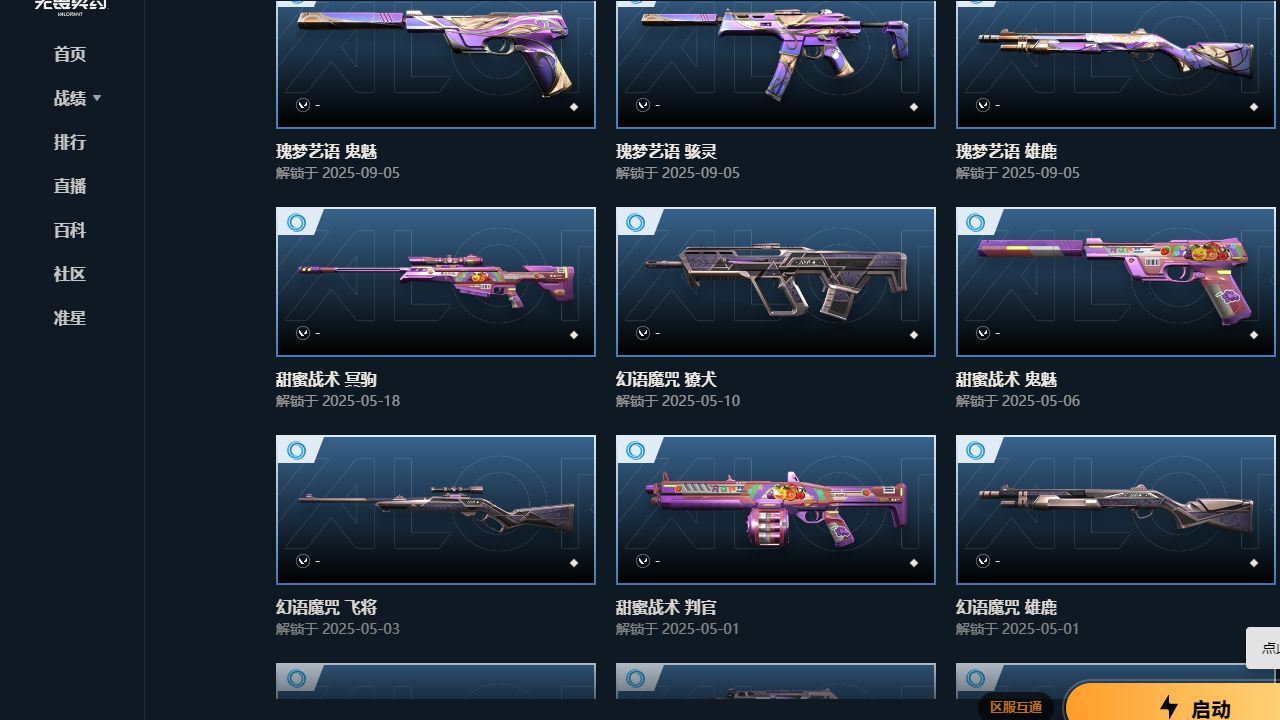Select 准星 crosshair menu item

(70, 318)
